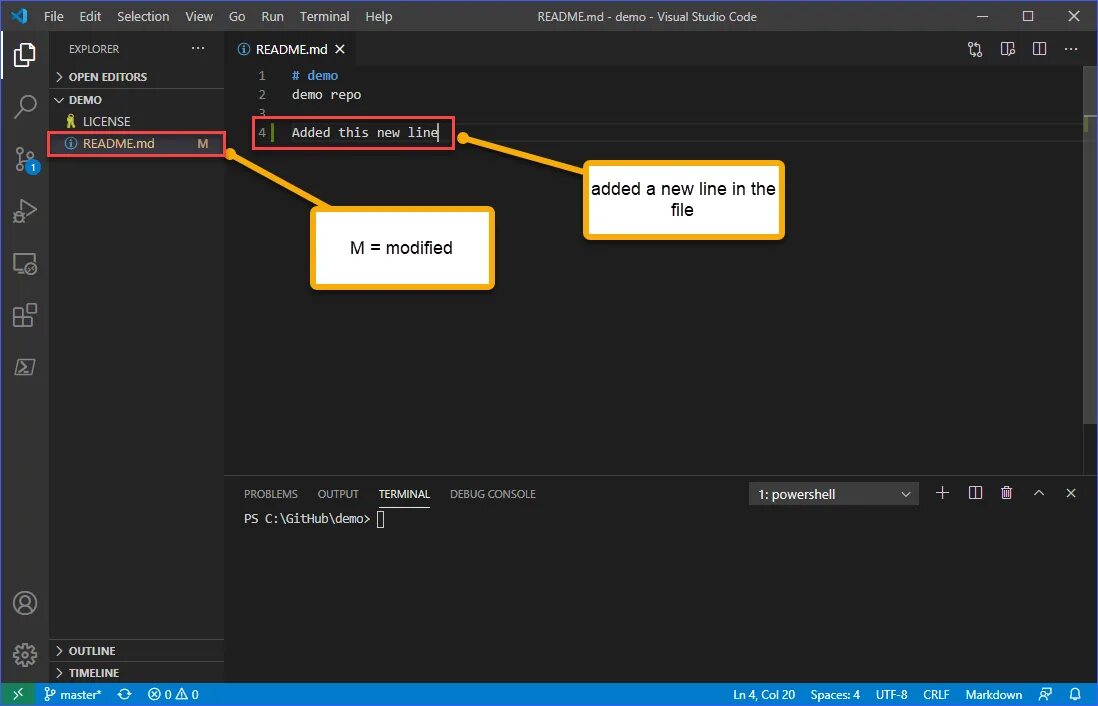Select the README.md editor tab
The width and height of the screenshot is (1098, 706).
pyautogui.click(x=290, y=49)
